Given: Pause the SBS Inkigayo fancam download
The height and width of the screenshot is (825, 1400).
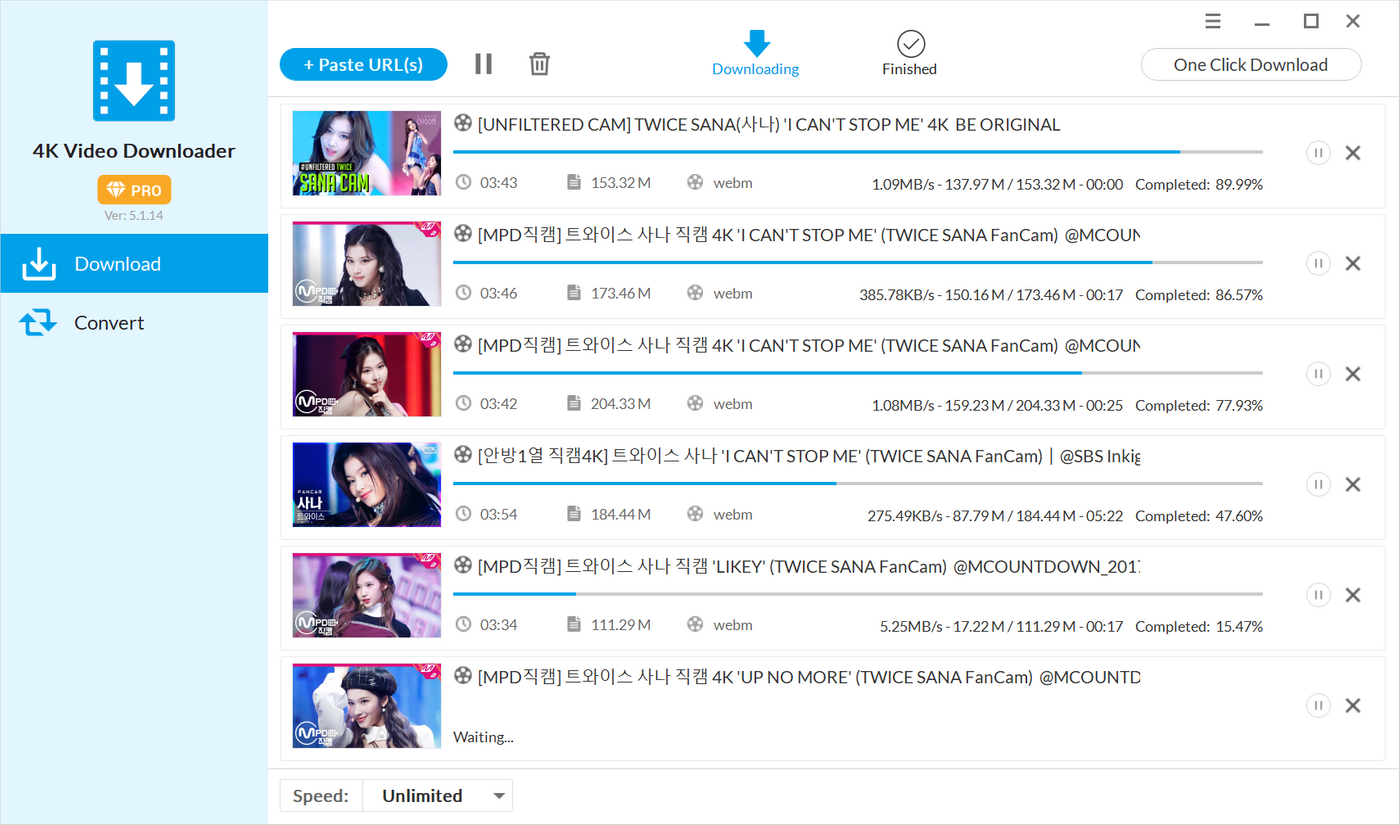Looking at the screenshot, I should click(x=1318, y=484).
